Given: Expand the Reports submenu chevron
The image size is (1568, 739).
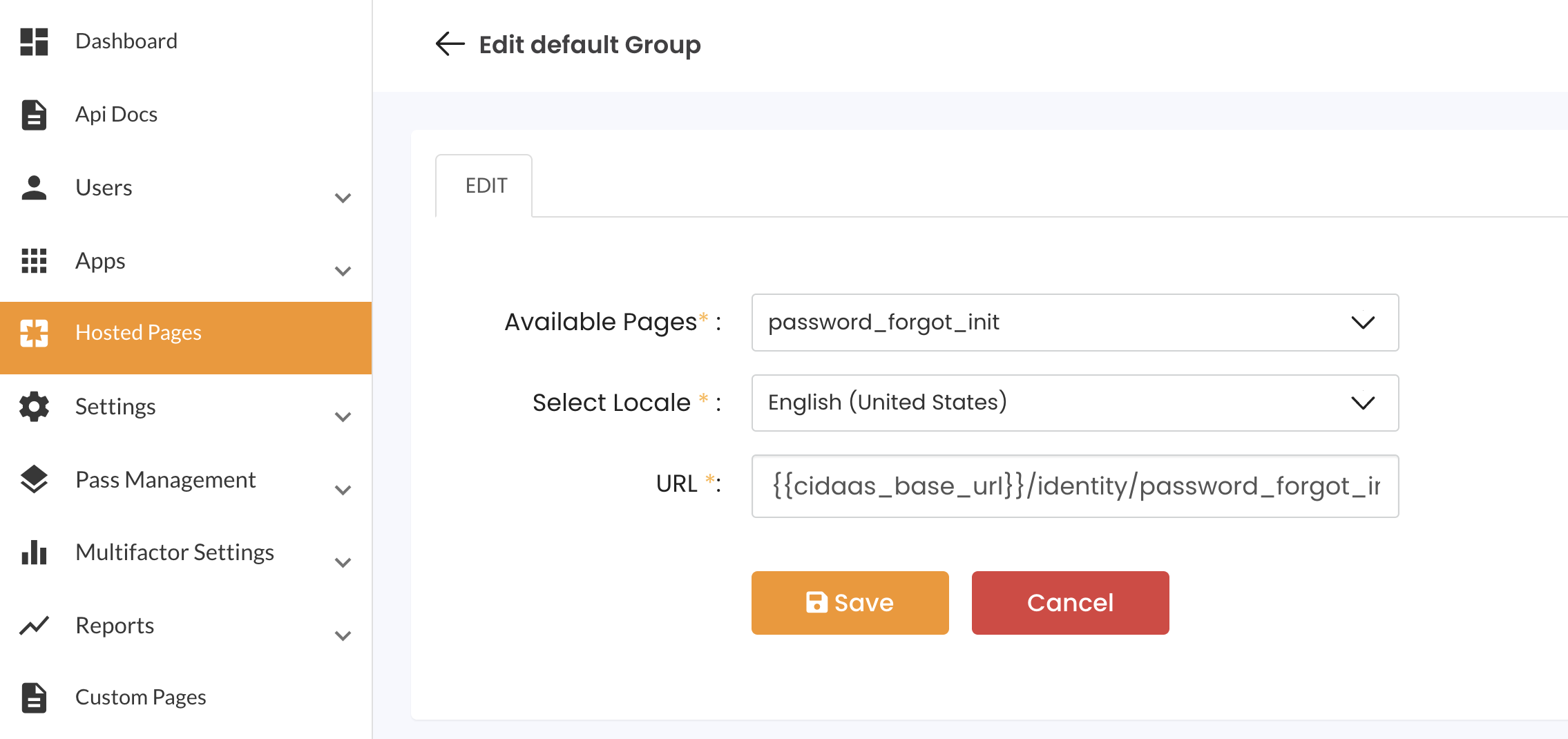Looking at the screenshot, I should 343,636.
